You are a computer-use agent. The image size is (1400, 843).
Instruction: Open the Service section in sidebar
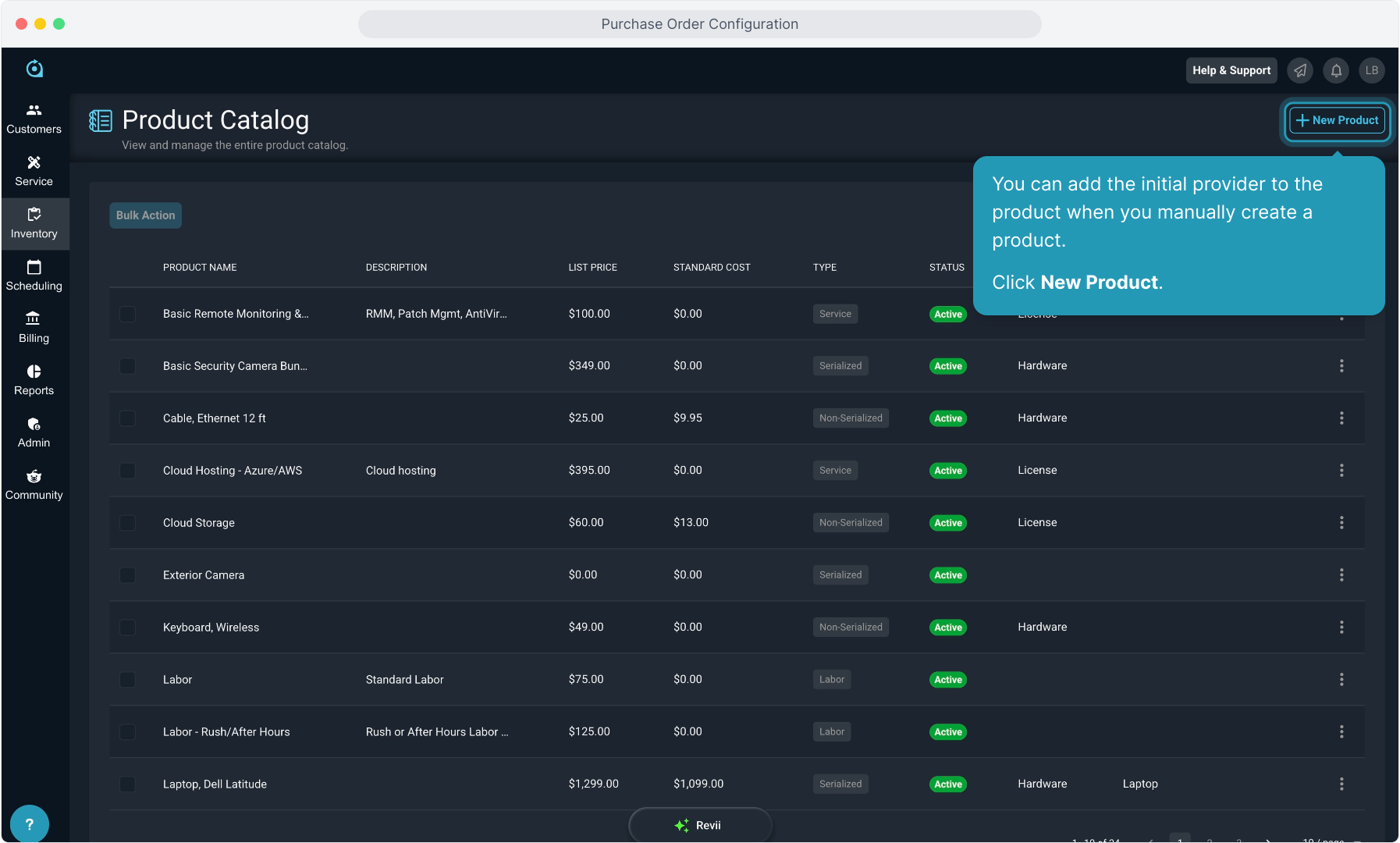coord(34,171)
